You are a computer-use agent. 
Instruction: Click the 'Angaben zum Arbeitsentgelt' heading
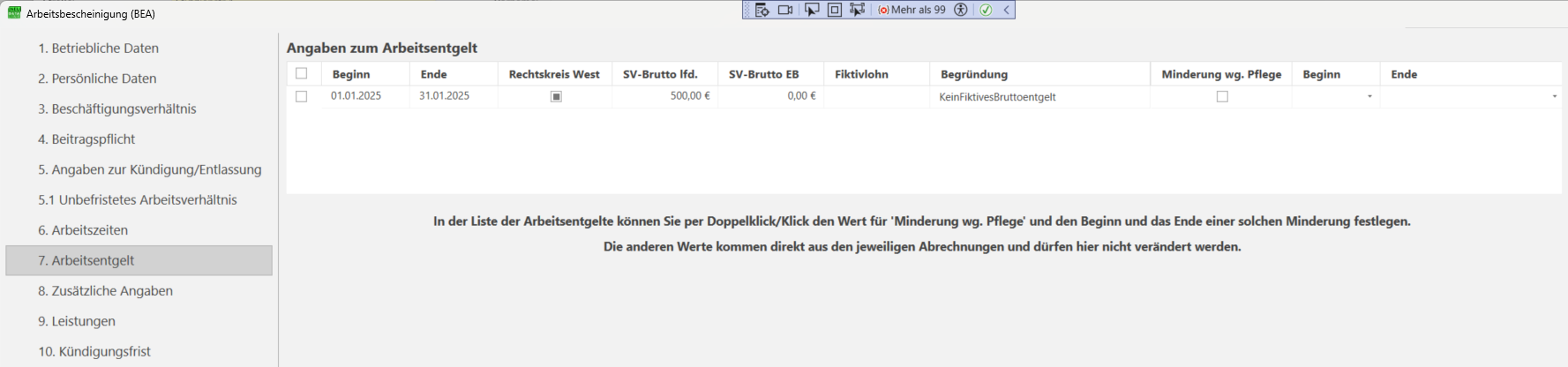tap(382, 48)
